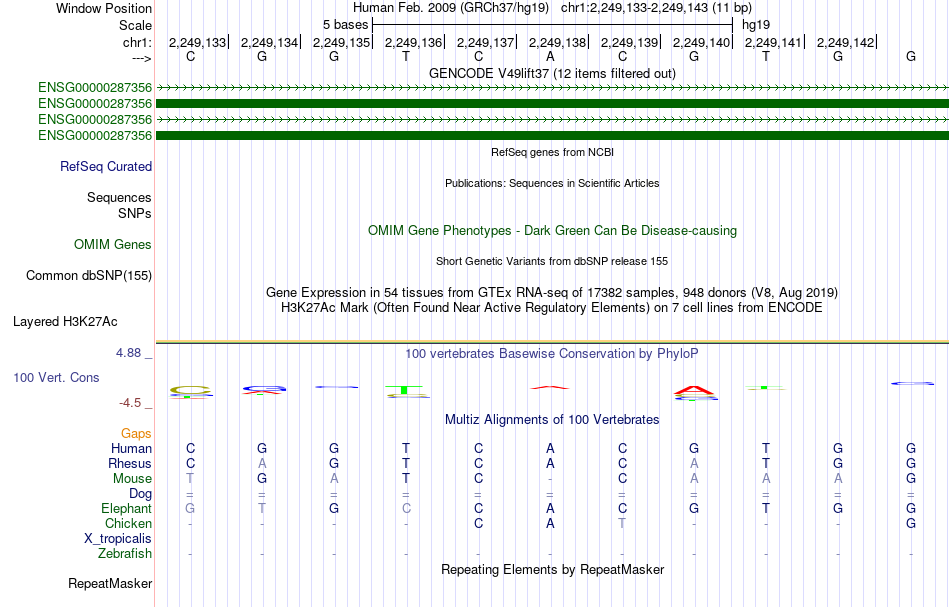The width and height of the screenshot is (950, 607).
Task: Open the OMIM Gene Phenotypes track title
Action: [552, 231]
